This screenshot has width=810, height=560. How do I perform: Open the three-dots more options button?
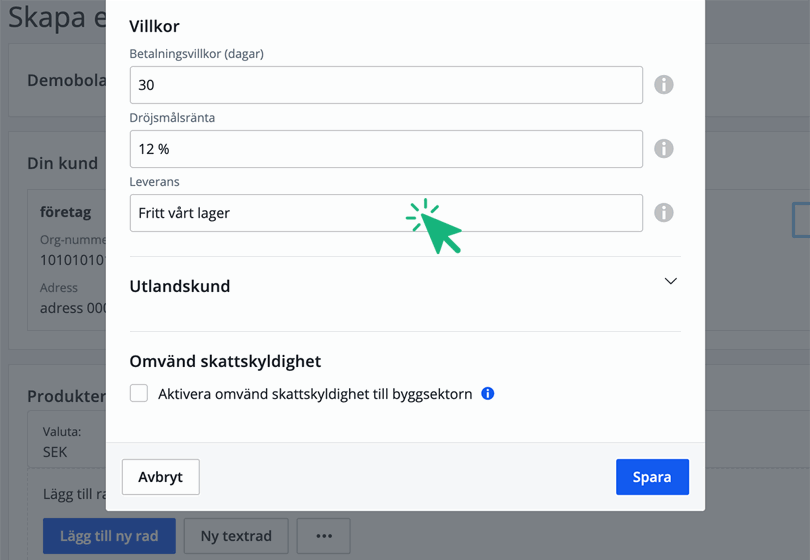323,536
